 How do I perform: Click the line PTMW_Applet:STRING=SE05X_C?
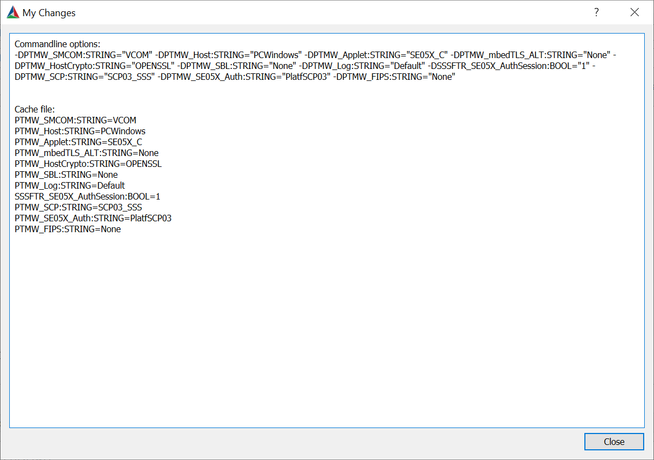click(78, 142)
